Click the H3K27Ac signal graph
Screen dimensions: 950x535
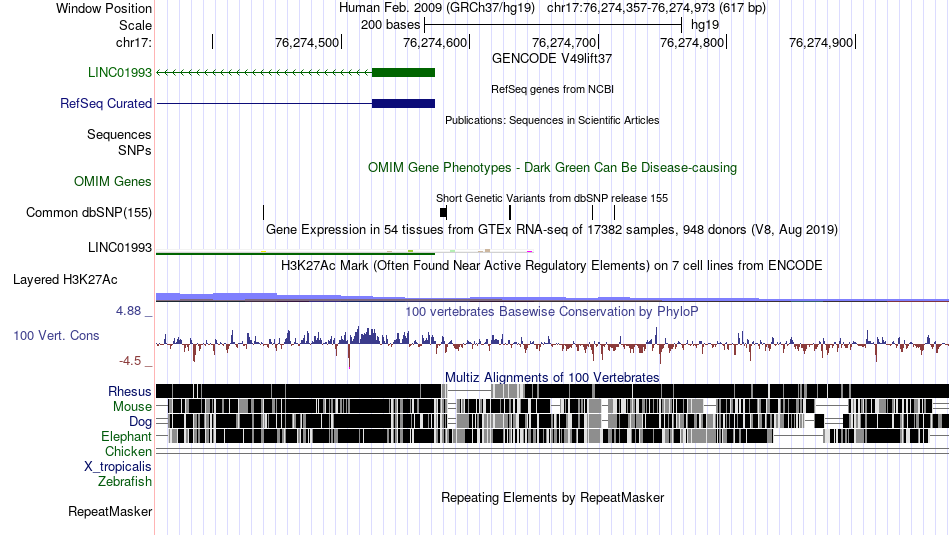click(553, 296)
